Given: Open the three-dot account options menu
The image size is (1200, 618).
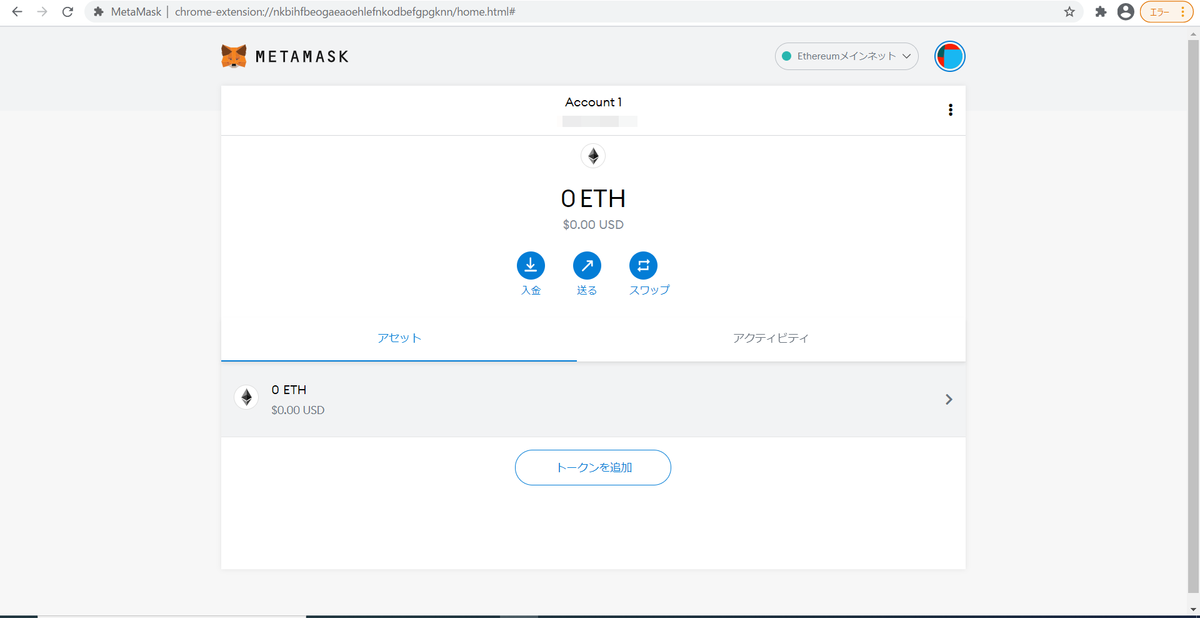Looking at the screenshot, I should click(x=950, y=110).
